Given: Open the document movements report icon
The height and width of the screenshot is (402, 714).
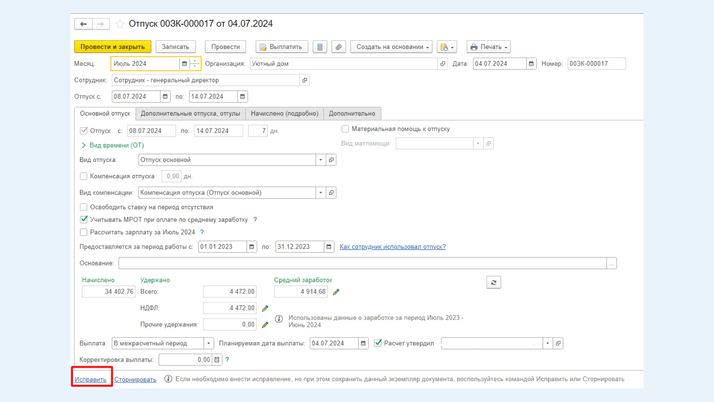Looking at the screenshot, I should click(320, 47).
